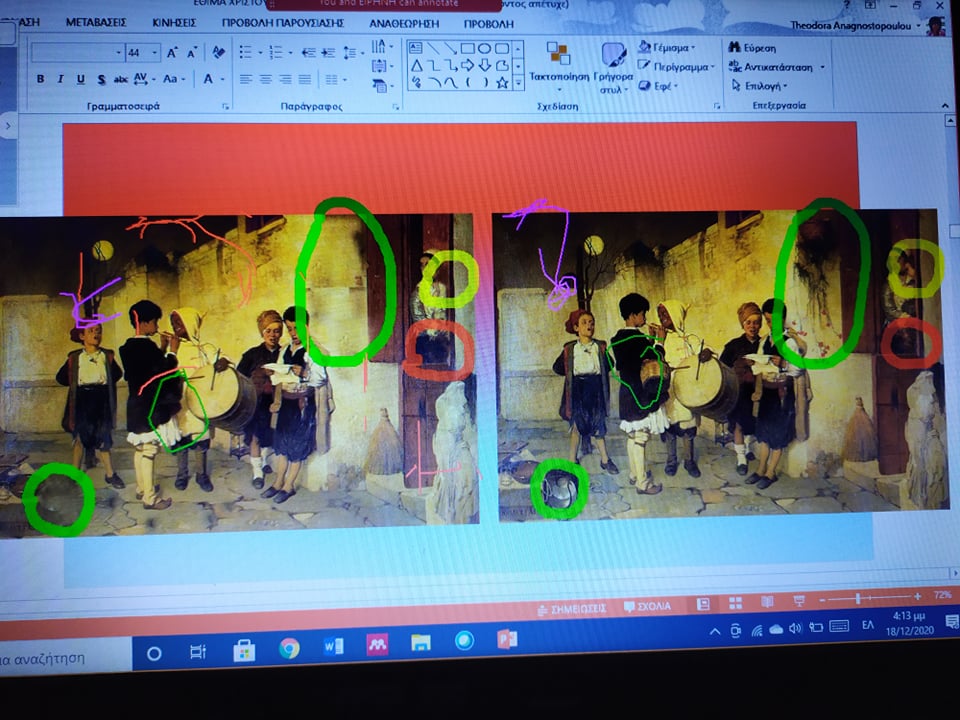Start slide show from status bar
The image size is (960, 720).
(798, 601)
